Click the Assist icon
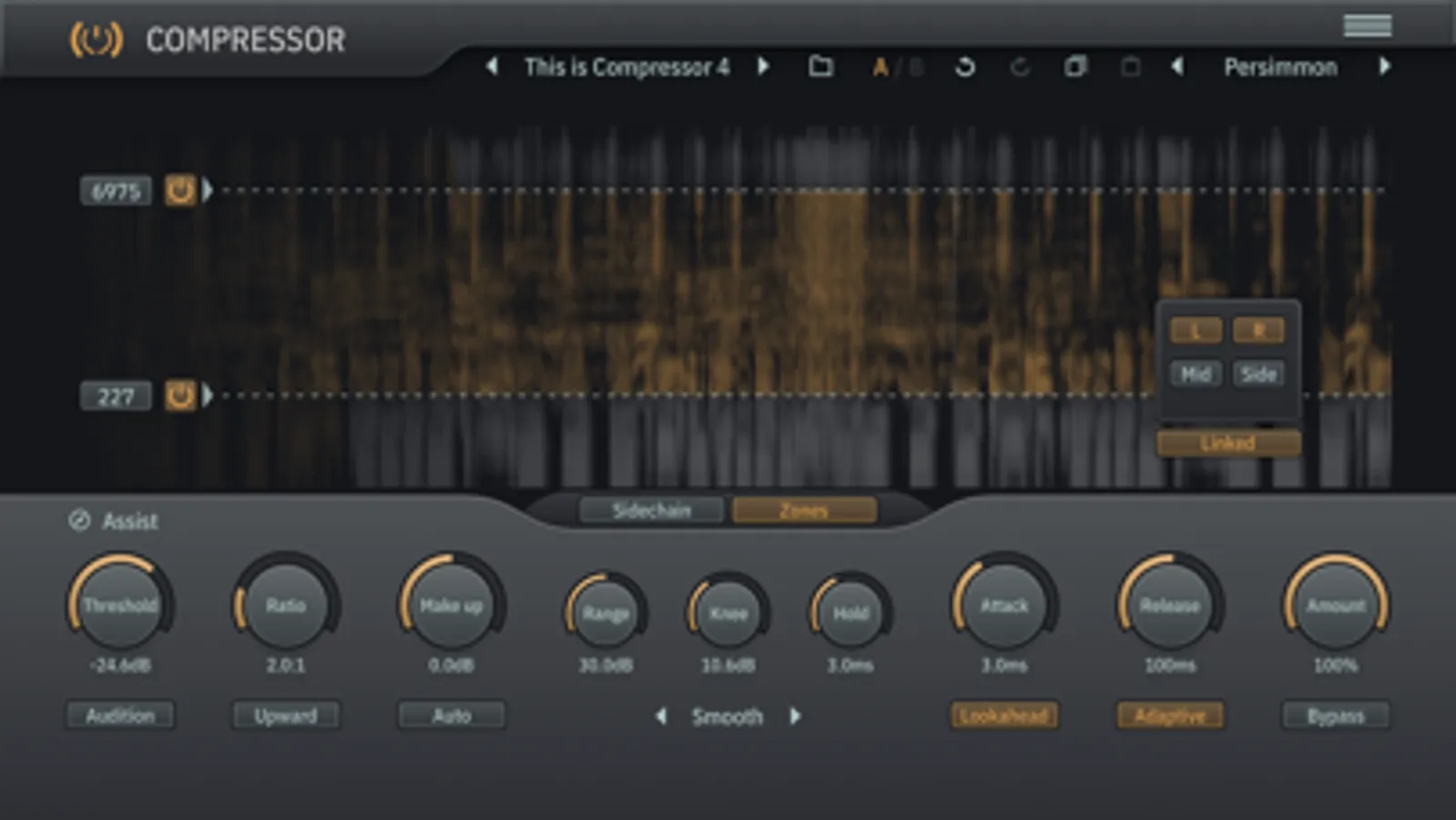 pos(79,520)
